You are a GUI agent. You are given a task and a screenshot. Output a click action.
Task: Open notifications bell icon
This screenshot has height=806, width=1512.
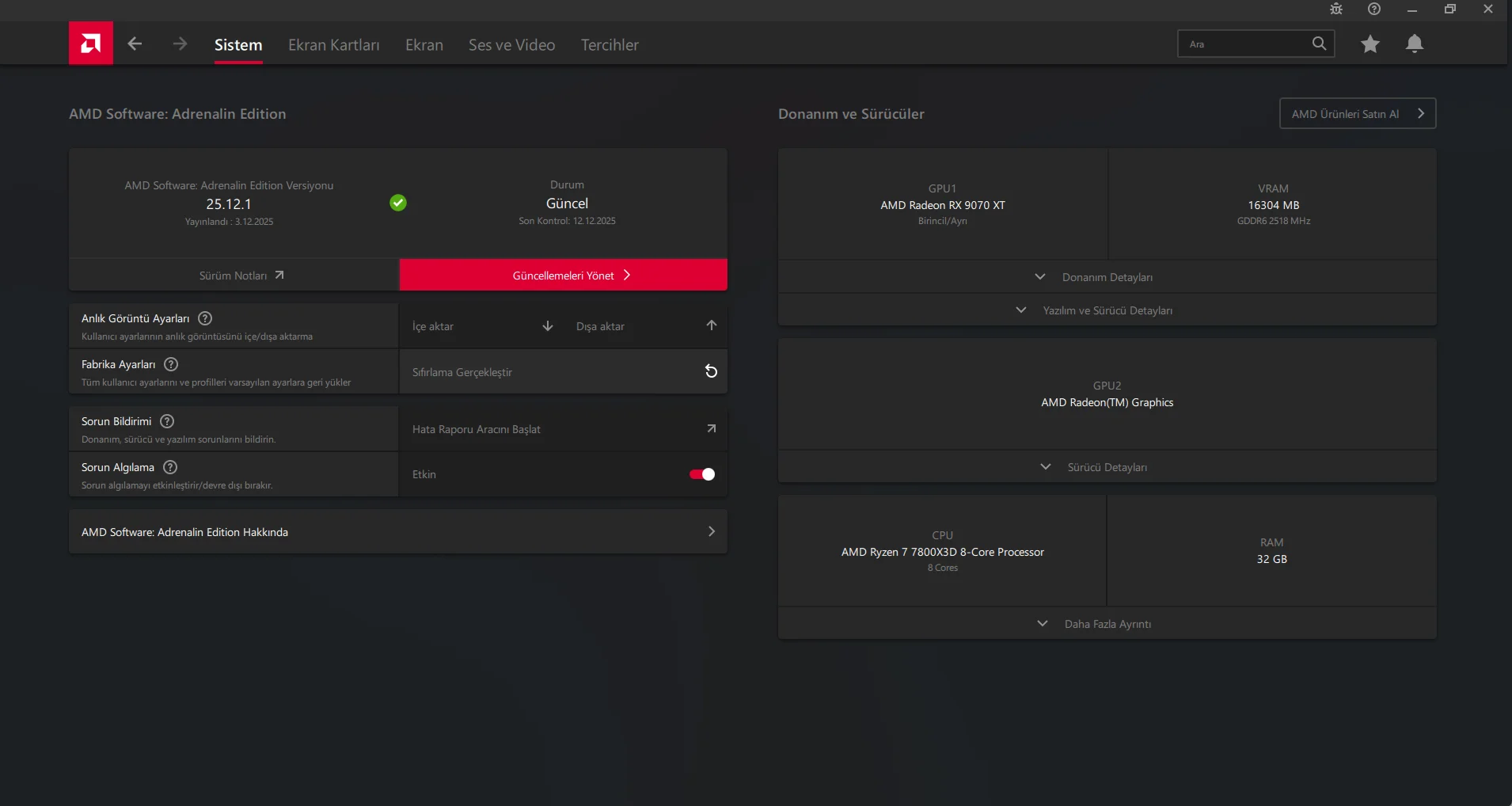point(1415,44)
